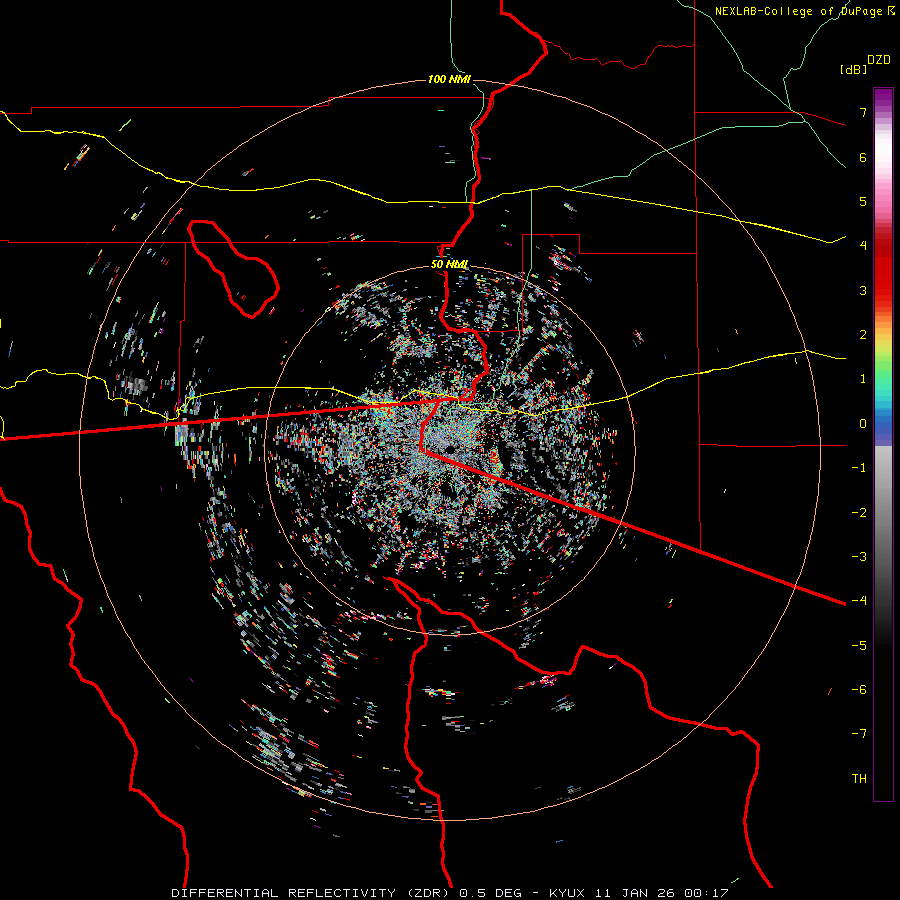Click the TH threshold label in legend
Viewport: 900px width, 900px height.
859,779
